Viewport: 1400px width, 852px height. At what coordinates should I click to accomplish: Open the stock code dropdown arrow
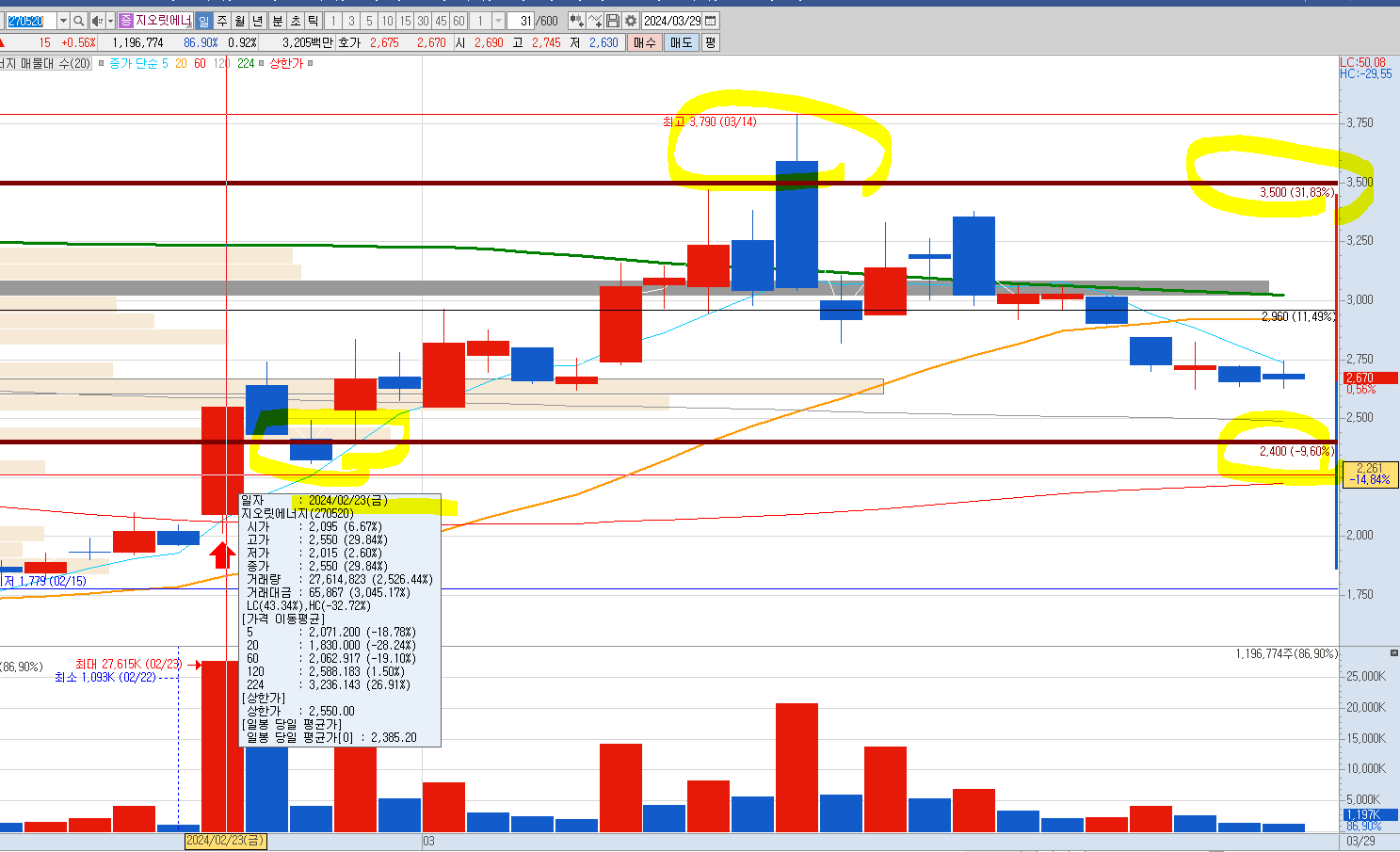pyautogui.click(x=63, y=21)
